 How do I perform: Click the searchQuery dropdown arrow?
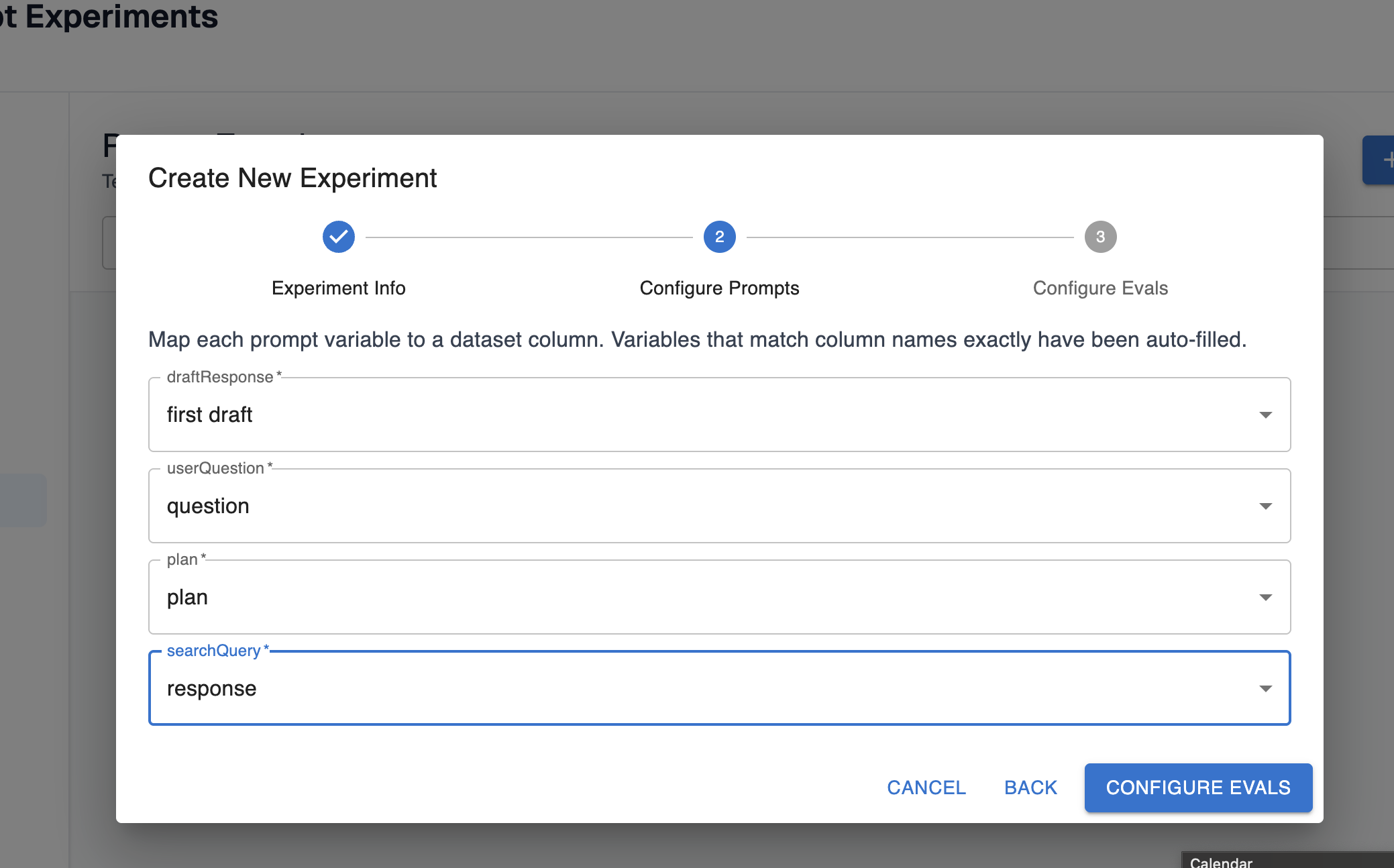[x=1265, y=689]
